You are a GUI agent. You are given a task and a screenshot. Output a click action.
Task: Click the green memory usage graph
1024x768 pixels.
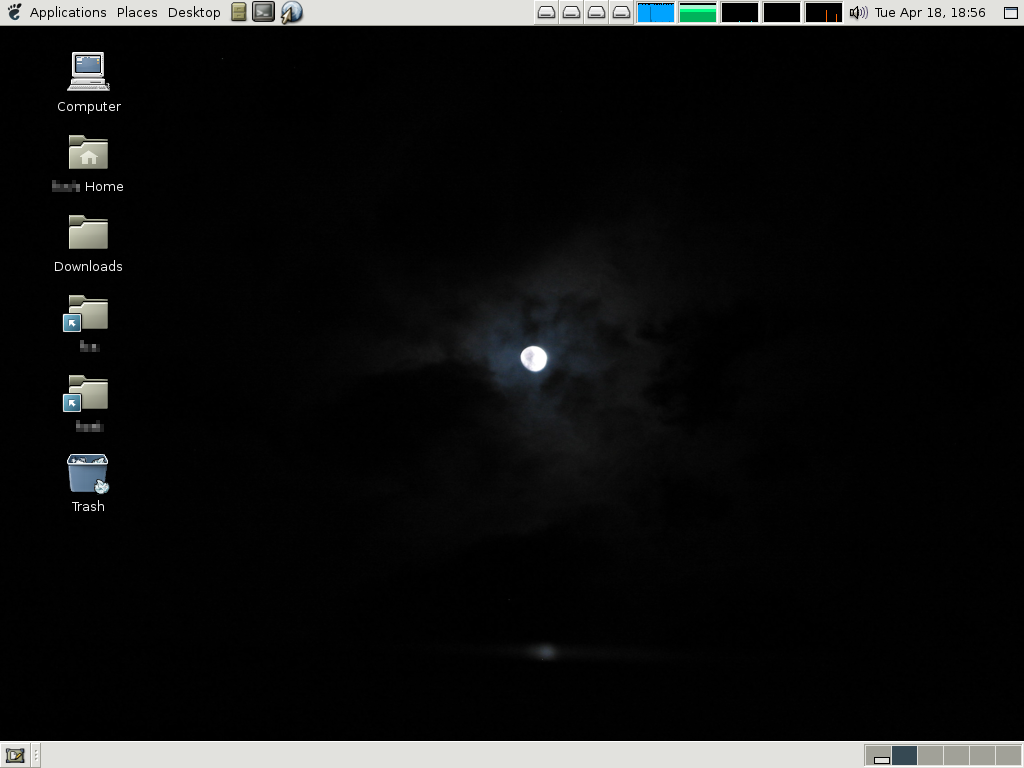pyautogui.click(x=697, y=12)
